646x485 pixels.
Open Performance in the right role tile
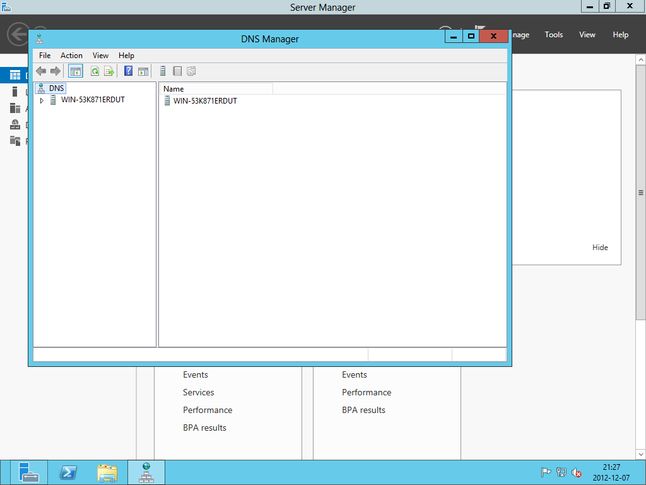[x=366, y=393]
